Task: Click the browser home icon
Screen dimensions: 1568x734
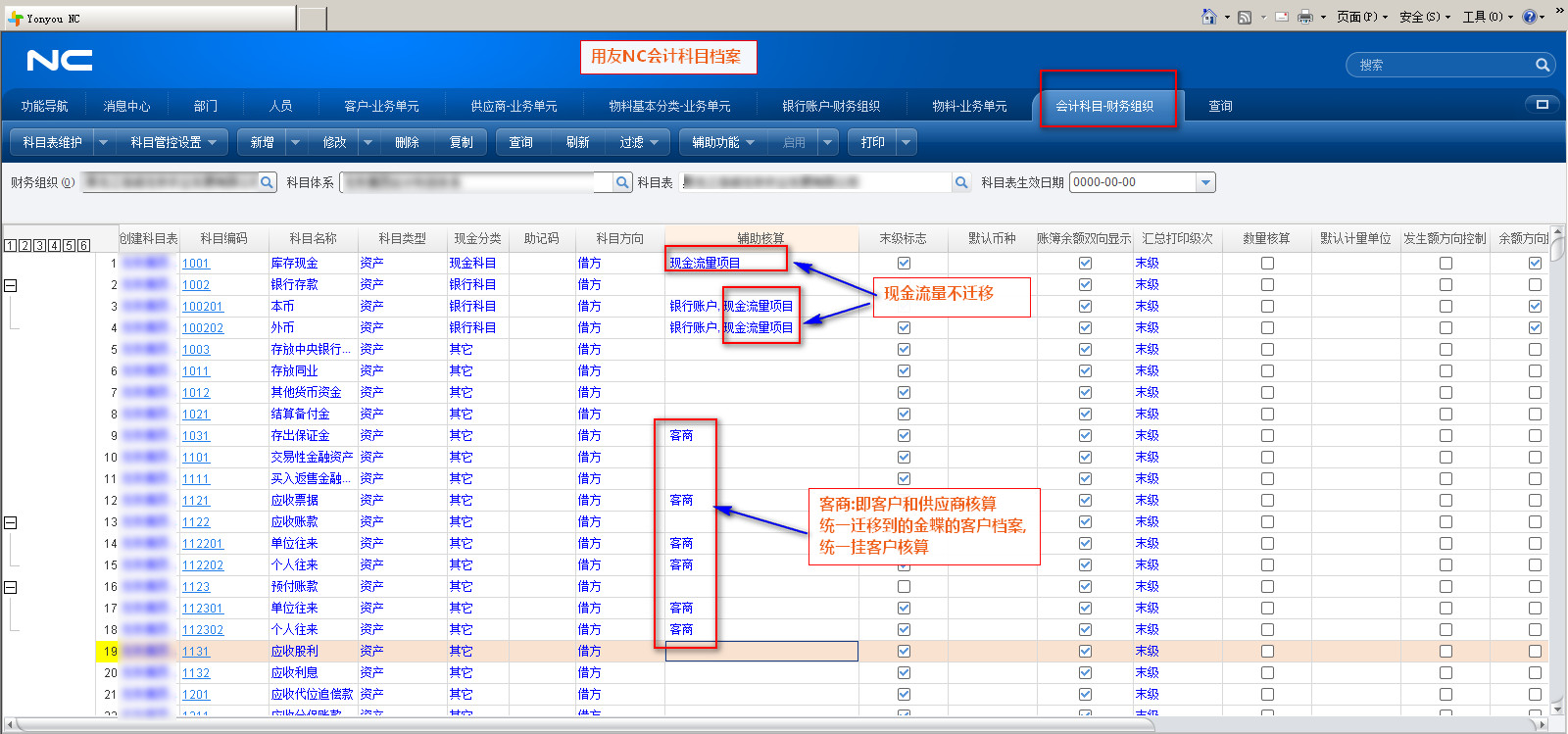Action: click(x=1208, y=17)
